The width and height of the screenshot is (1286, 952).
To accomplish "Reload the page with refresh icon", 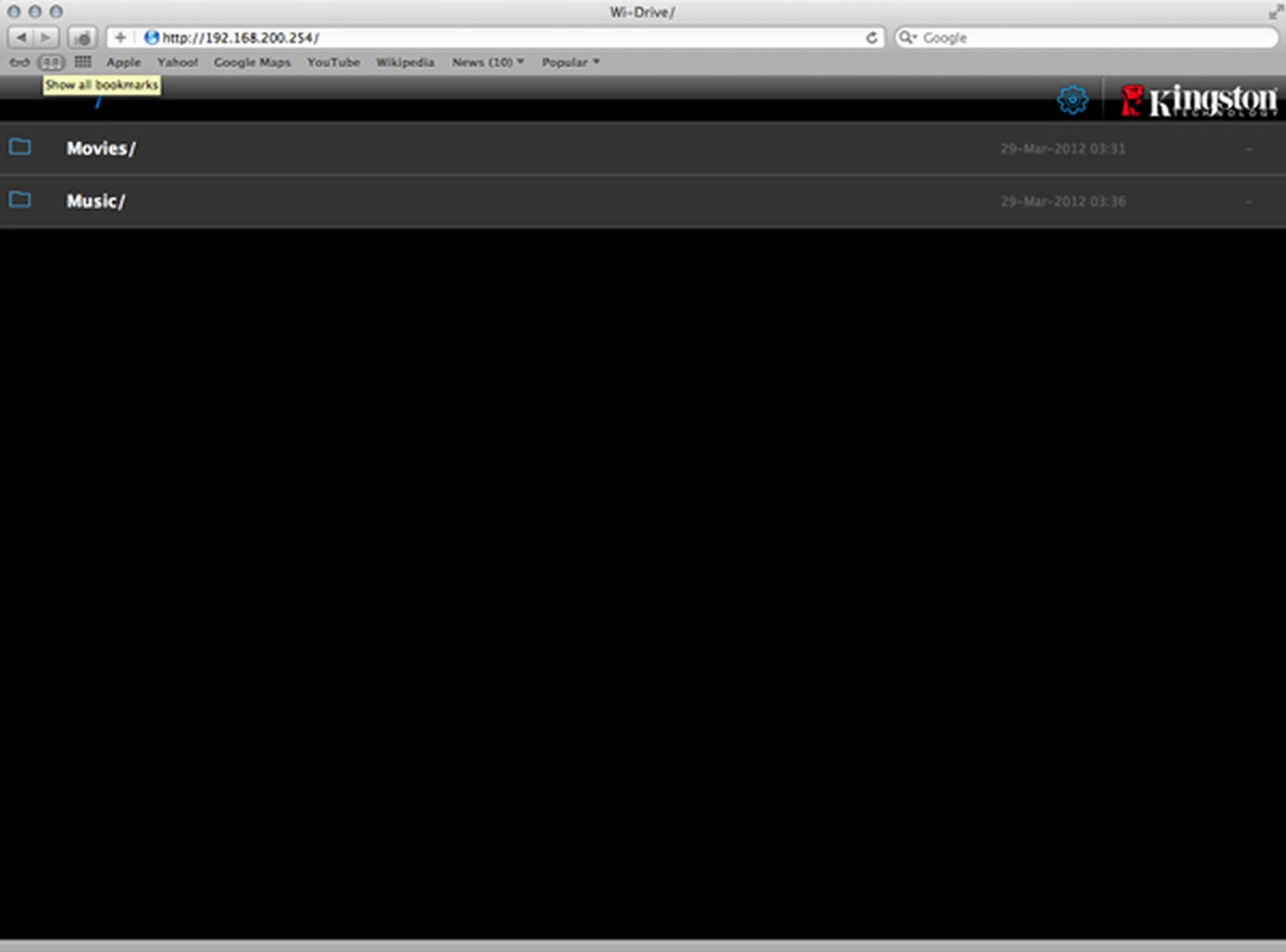I will coord(871,38).
